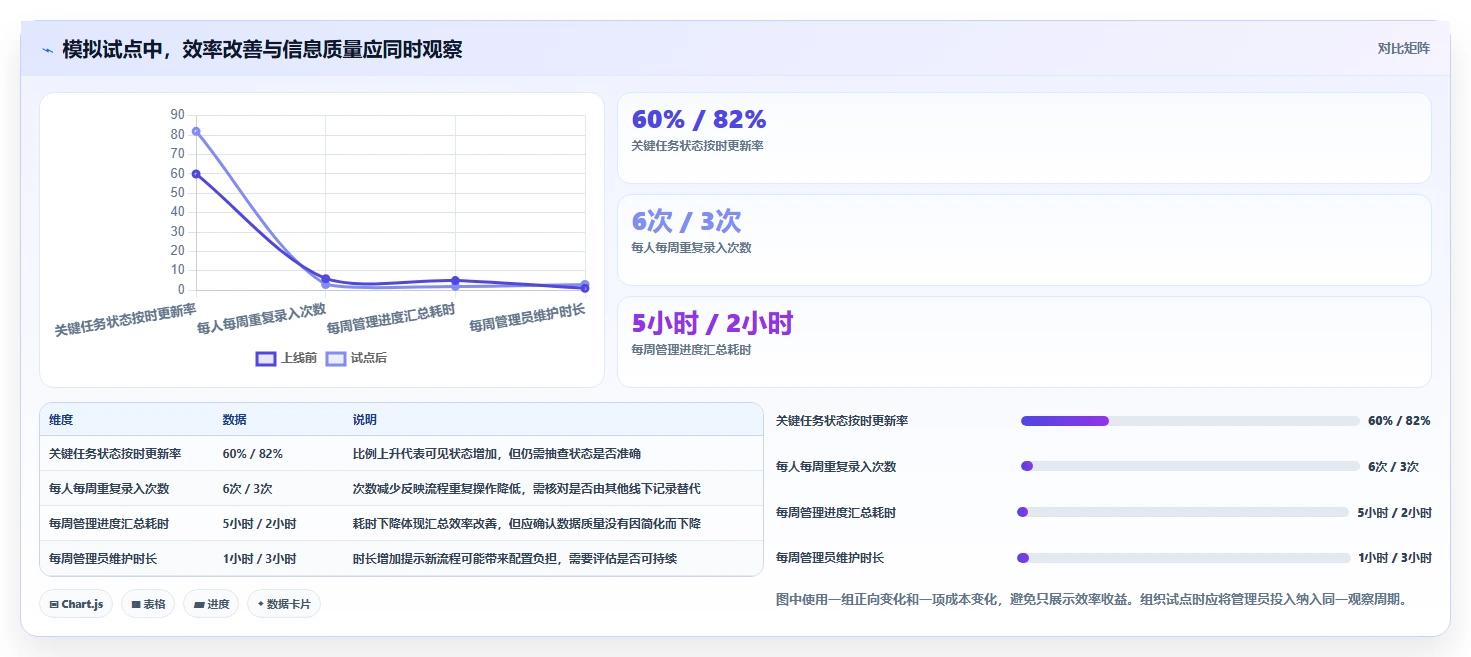Click the progress bar for 每人每周重复录入次数
This screenshot has height=657, width=1471.
pyautogui.click(x=1190, y=467)
